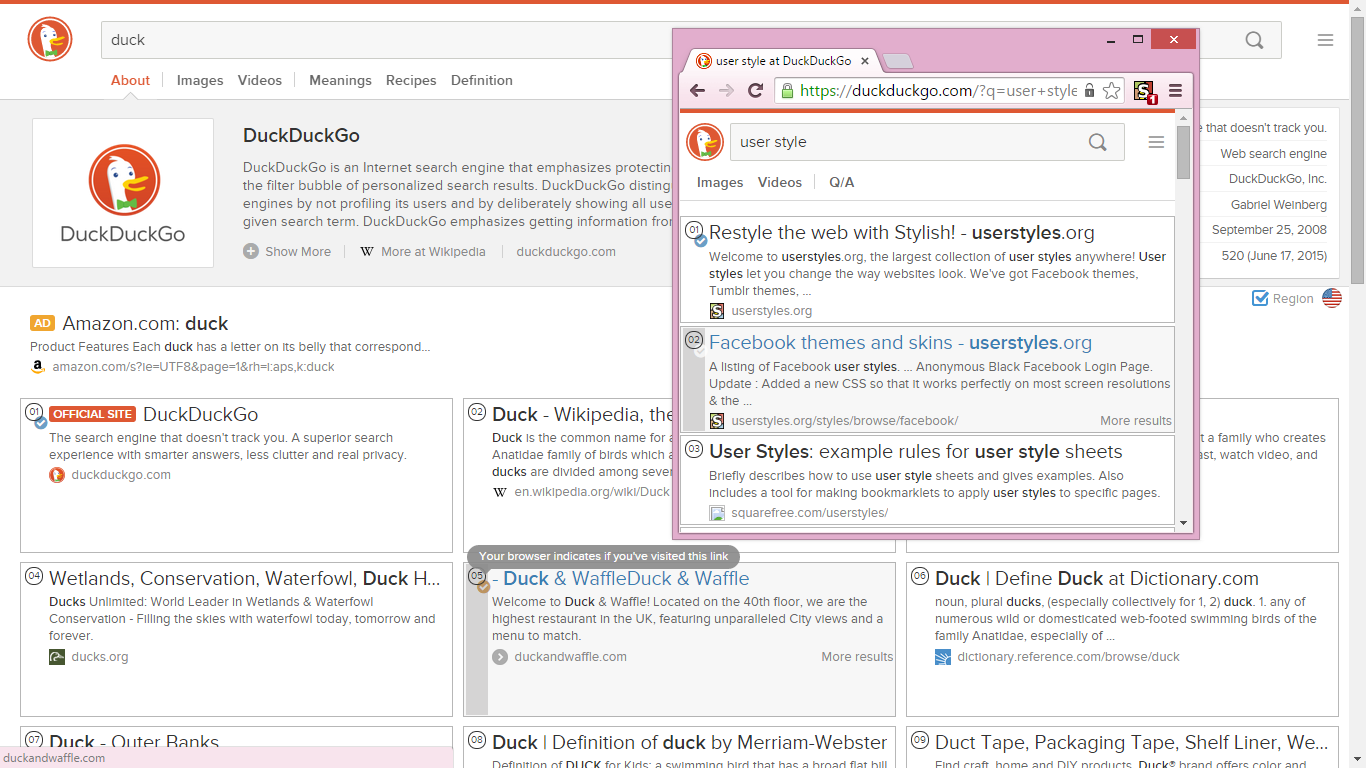Screen dimensions: 1366x768
Task: Click the magnifying glass in the popup search bar
Action: click(x=1097, y=142)
